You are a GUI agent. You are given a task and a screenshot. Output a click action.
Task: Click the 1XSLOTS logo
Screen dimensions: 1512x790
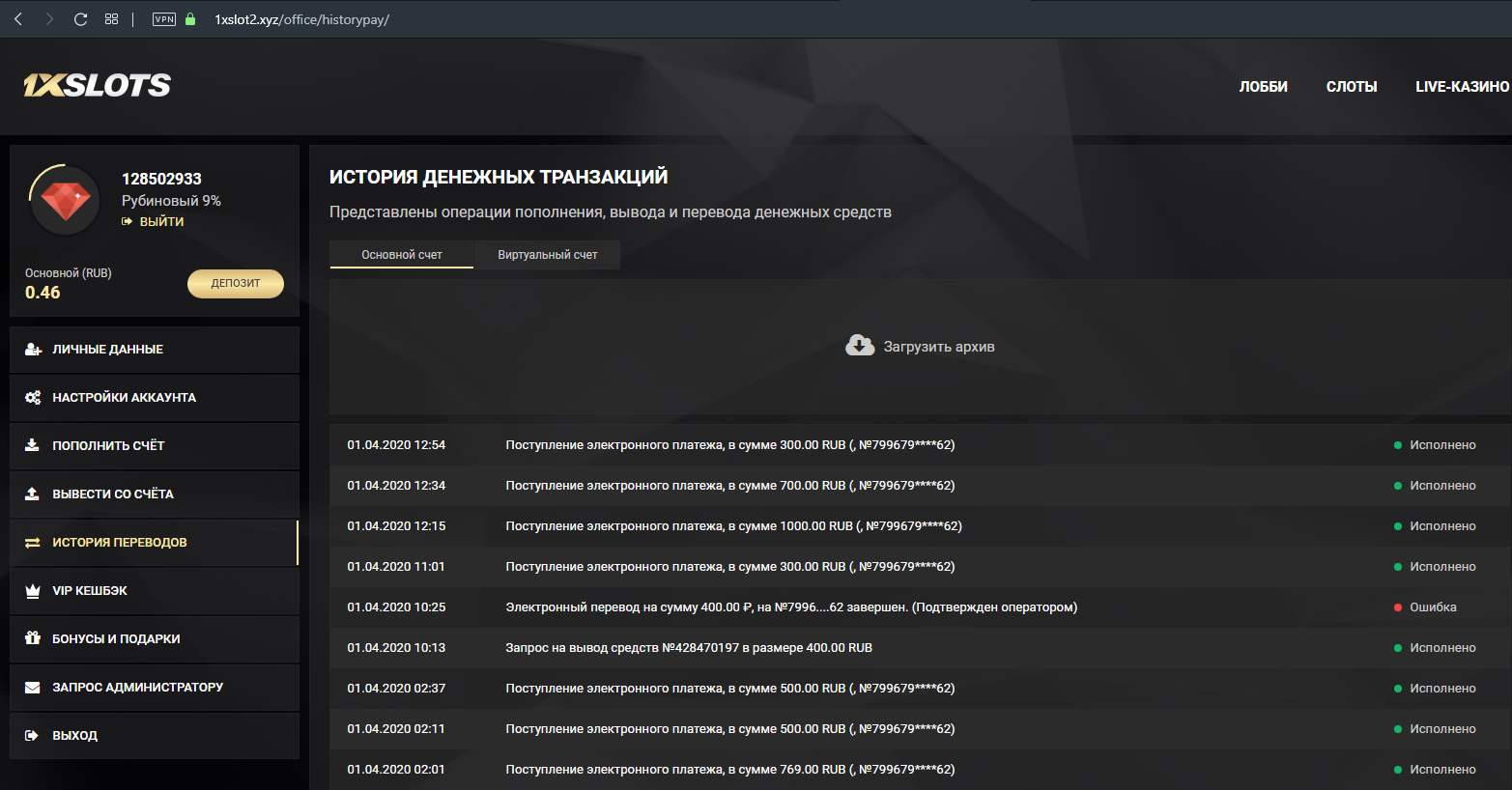(97, 86)
